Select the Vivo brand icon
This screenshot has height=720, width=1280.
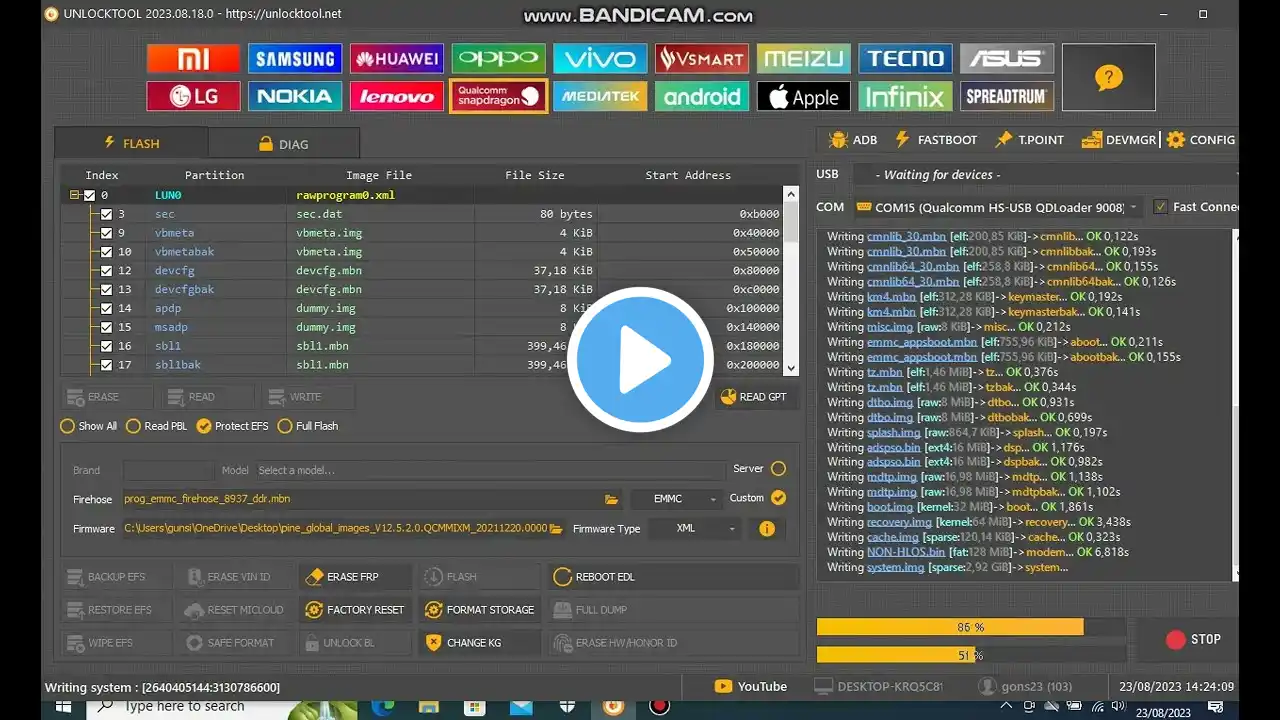click(x=600, y=59)
